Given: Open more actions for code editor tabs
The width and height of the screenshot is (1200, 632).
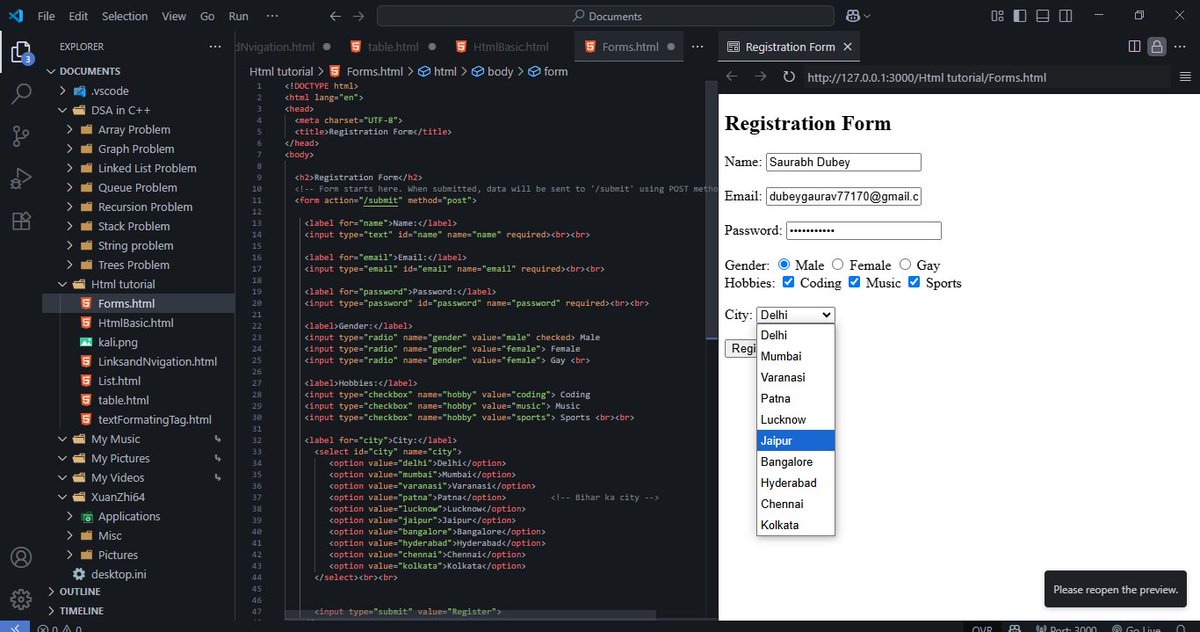Looking at the screenshot, I should (698, 46).
